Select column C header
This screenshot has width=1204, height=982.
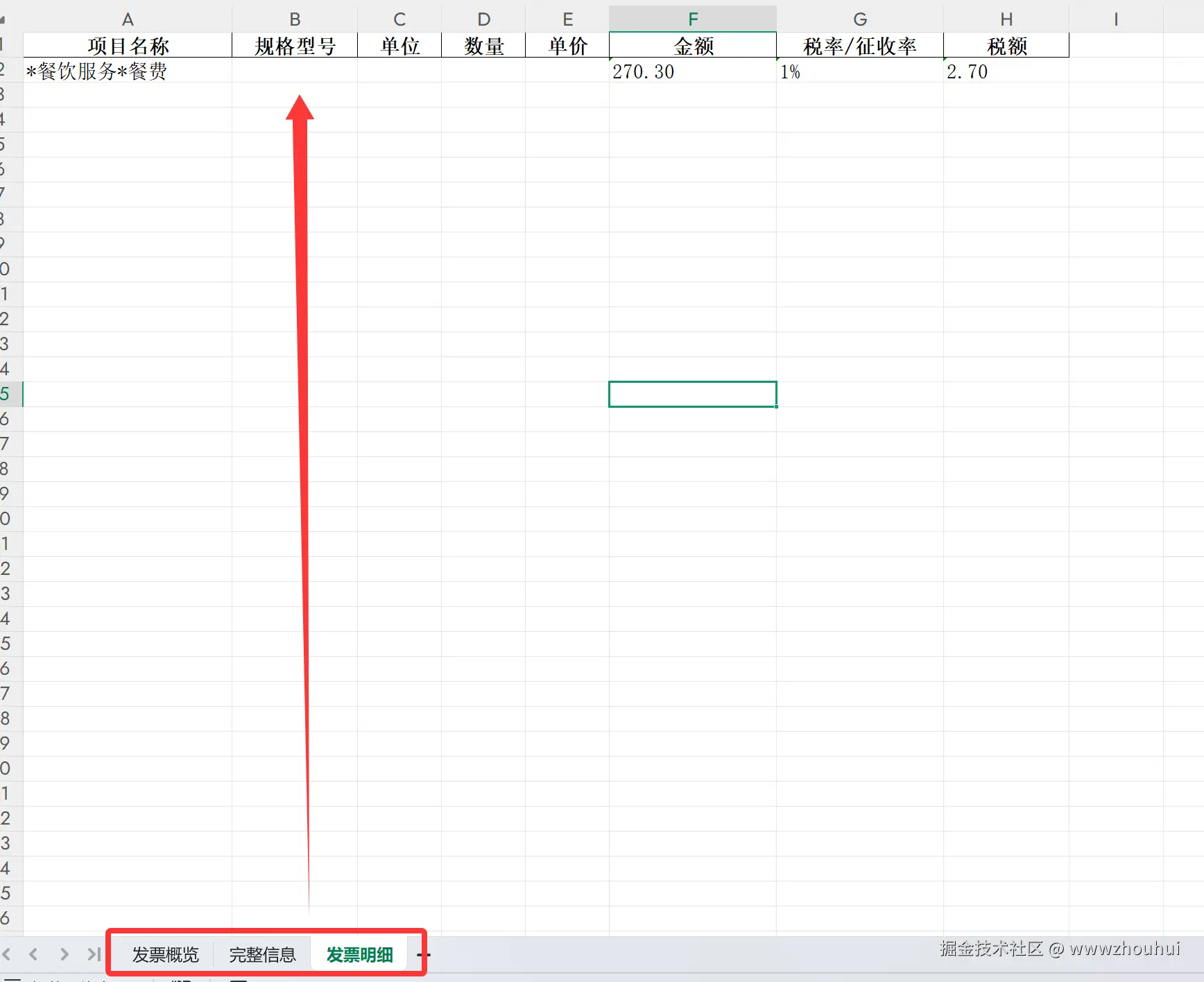pyautogui.click(x=399, y=19)
